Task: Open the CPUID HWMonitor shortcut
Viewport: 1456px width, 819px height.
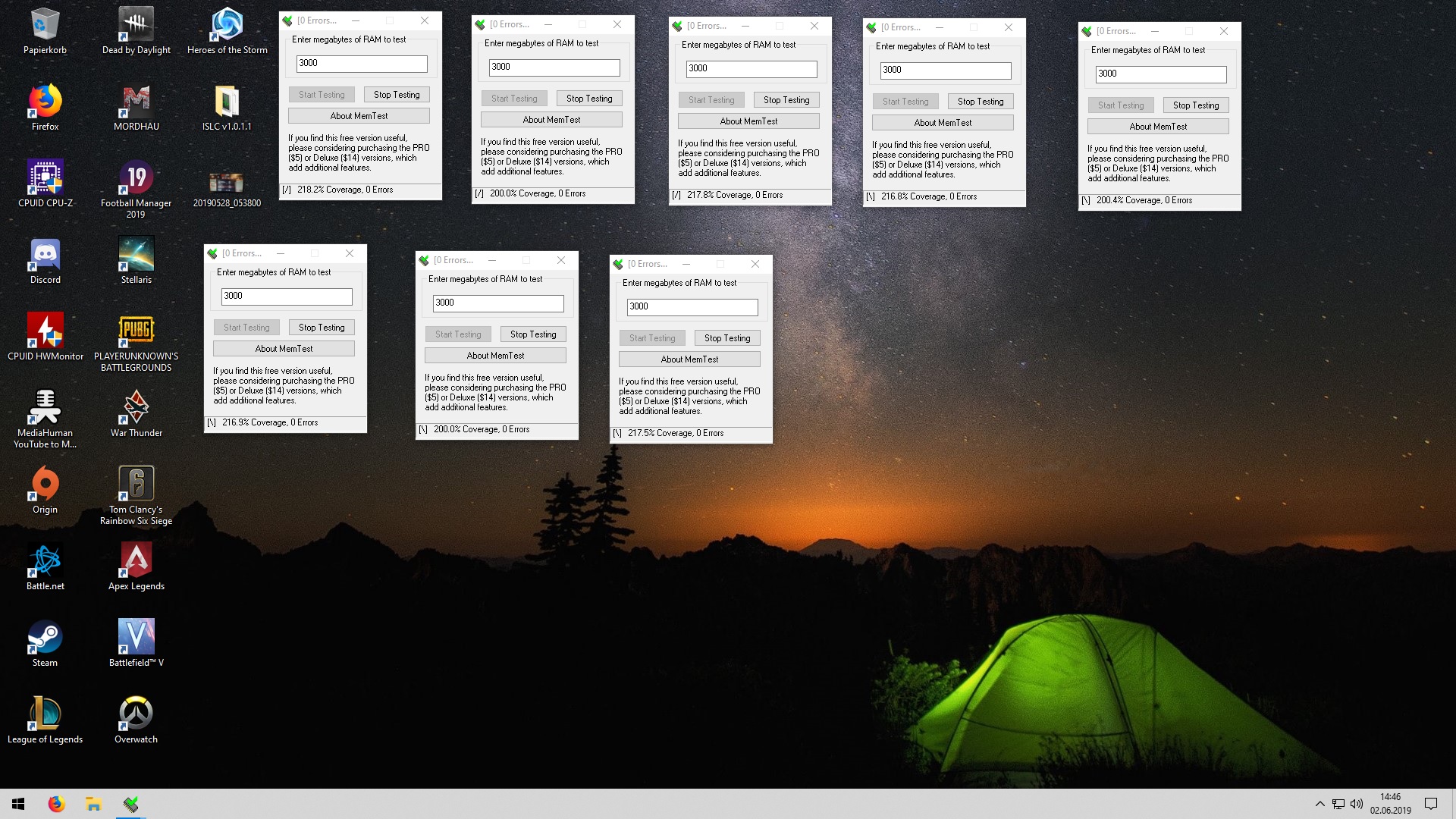Action: click(45, 331)
